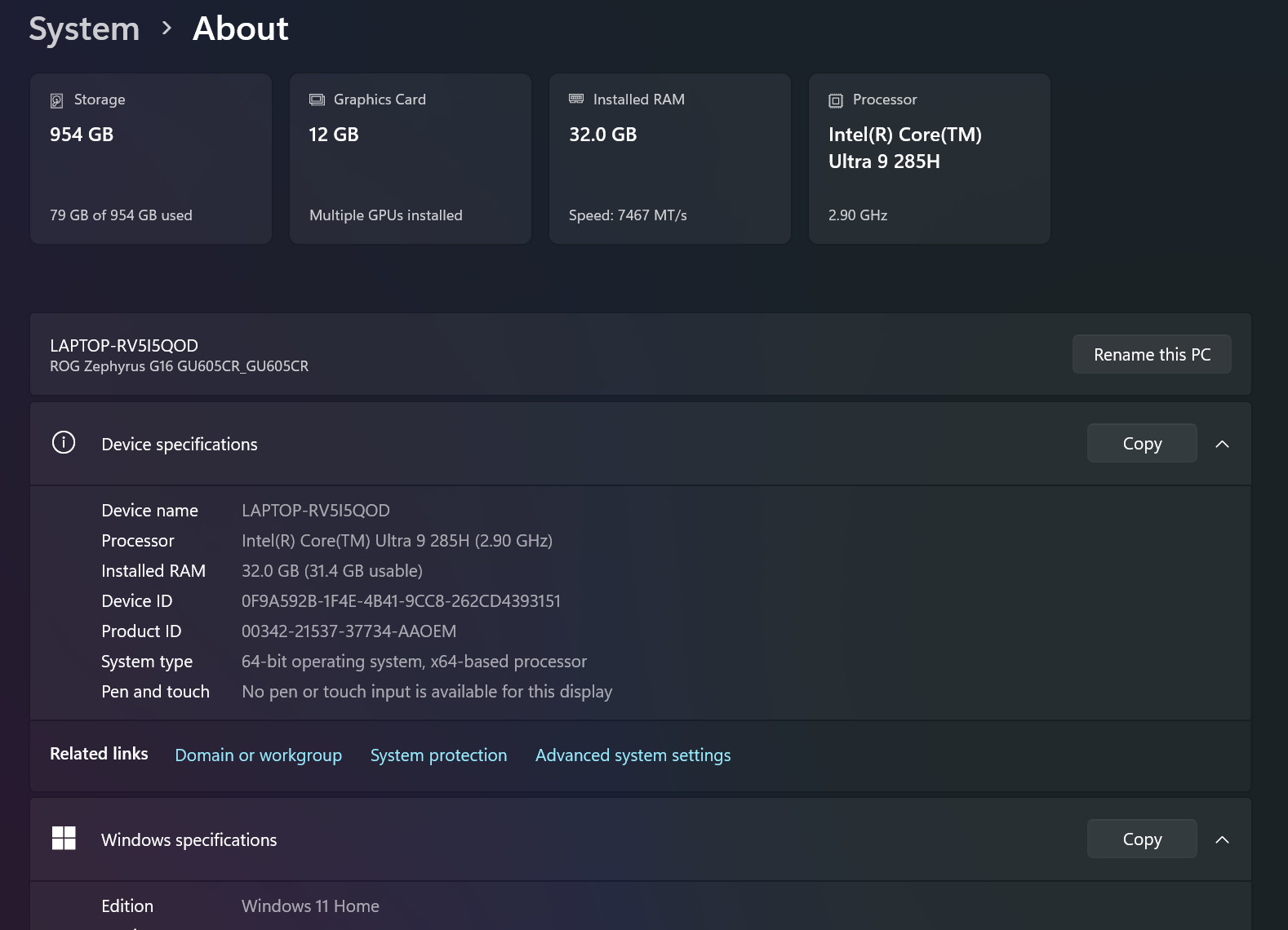Click the Multiple GPUs installed text

pos(385,215)
